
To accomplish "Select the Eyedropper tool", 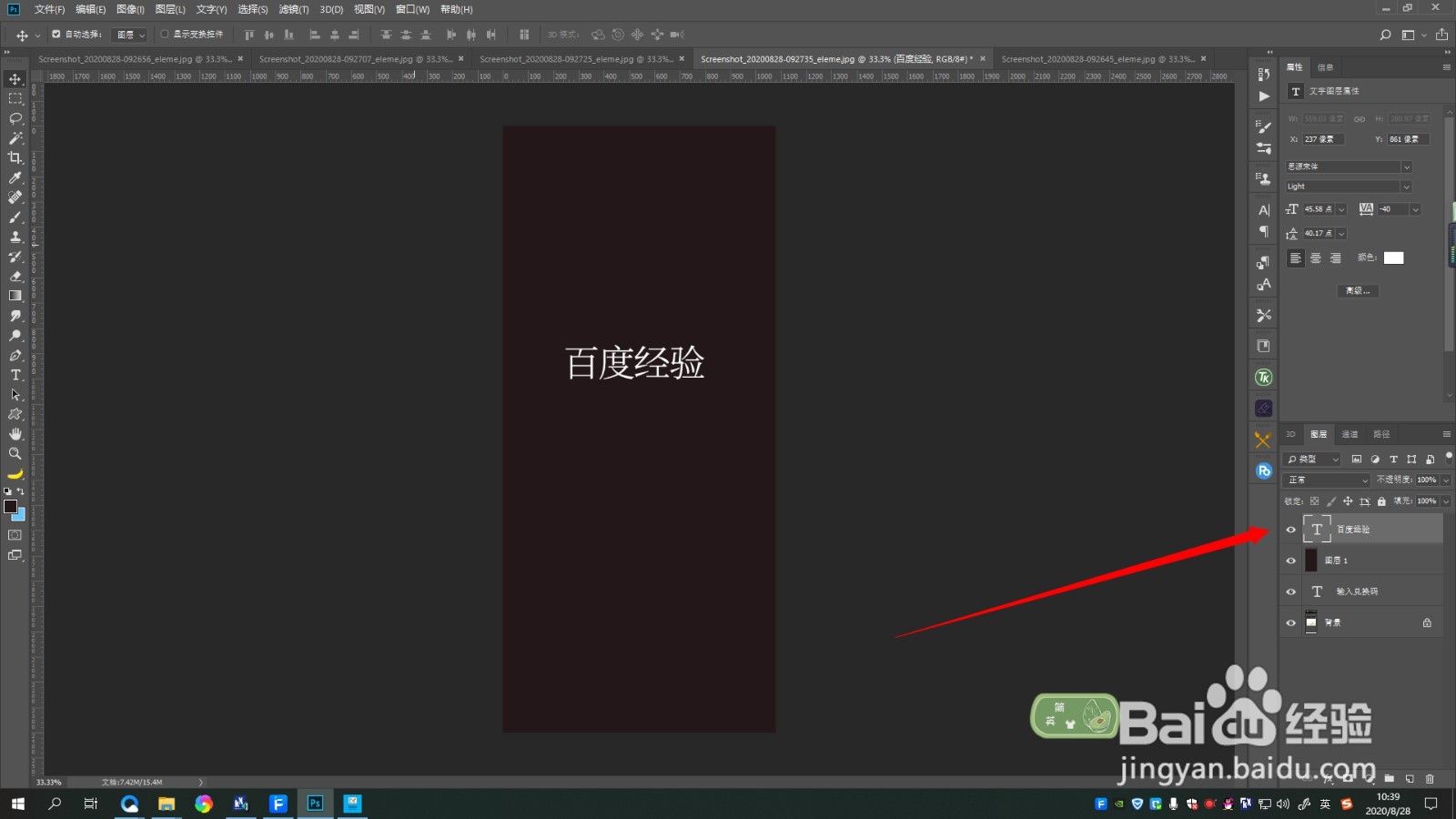I will click(x=15, y=177).
